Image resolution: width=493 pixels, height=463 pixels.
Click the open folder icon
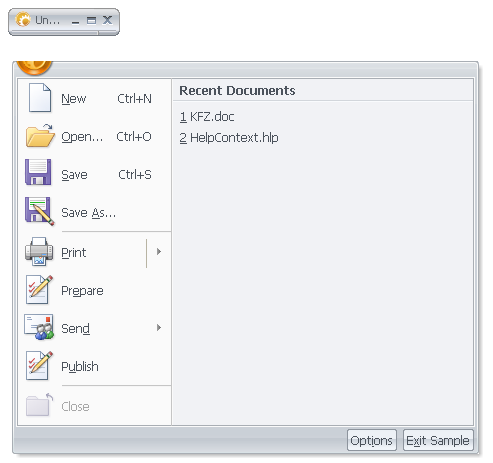pyautogui.click(x=40, y=136)
